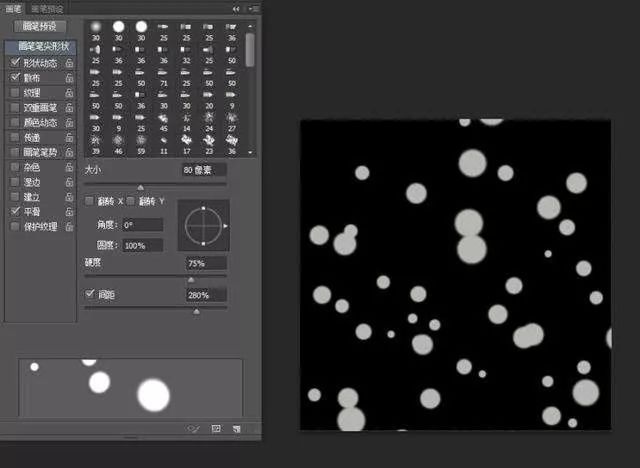640x468 pixels.
Task: Enable the 纹理 checkbox
Action: tap(15, 93)
